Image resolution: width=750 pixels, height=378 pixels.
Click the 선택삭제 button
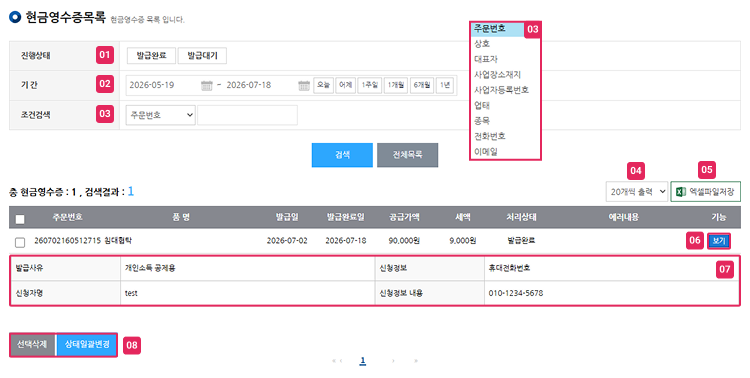pos(32,345)
